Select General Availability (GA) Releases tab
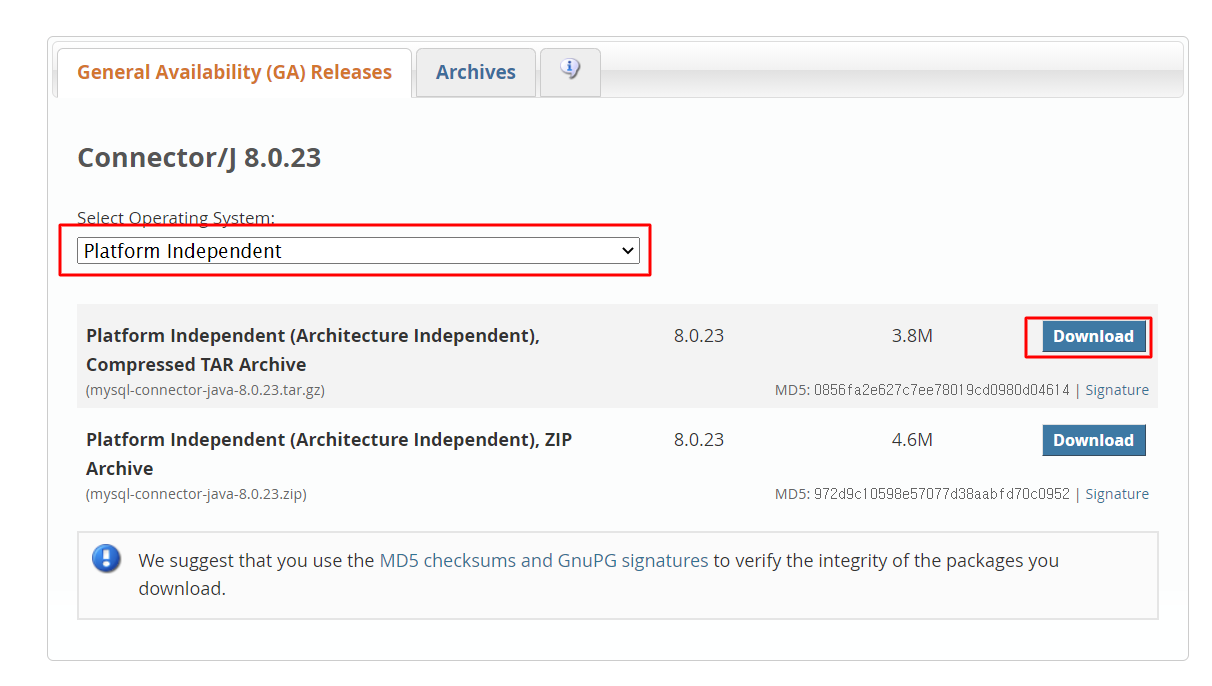1212x686 pixels. 234,72
